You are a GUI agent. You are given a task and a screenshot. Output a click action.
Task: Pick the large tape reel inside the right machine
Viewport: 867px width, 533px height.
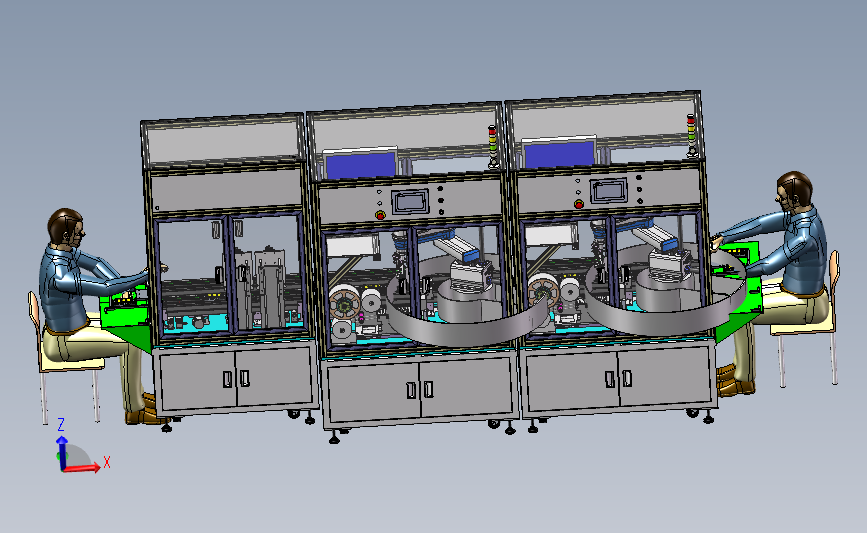pos(543,292)
